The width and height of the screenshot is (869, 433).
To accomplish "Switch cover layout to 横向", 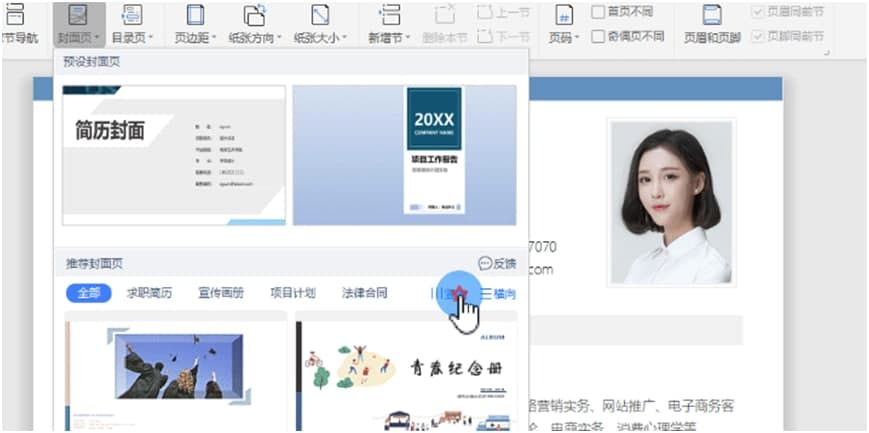I will 498,294.
